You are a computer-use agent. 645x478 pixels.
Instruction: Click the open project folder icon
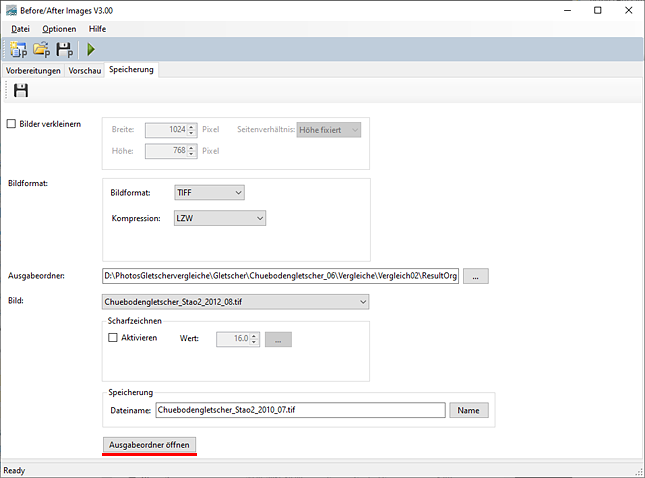(x=42, y=49)
